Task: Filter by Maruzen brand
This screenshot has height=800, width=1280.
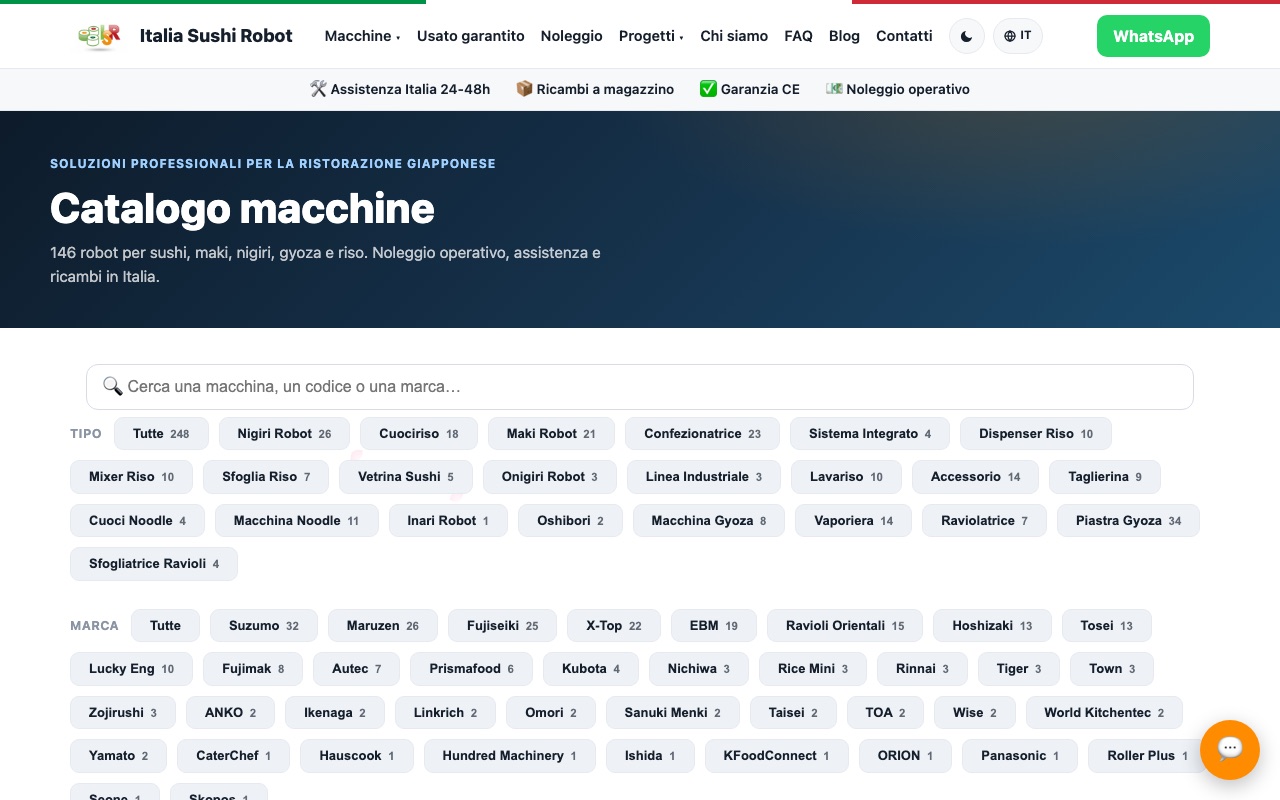Action: [383, 626]
